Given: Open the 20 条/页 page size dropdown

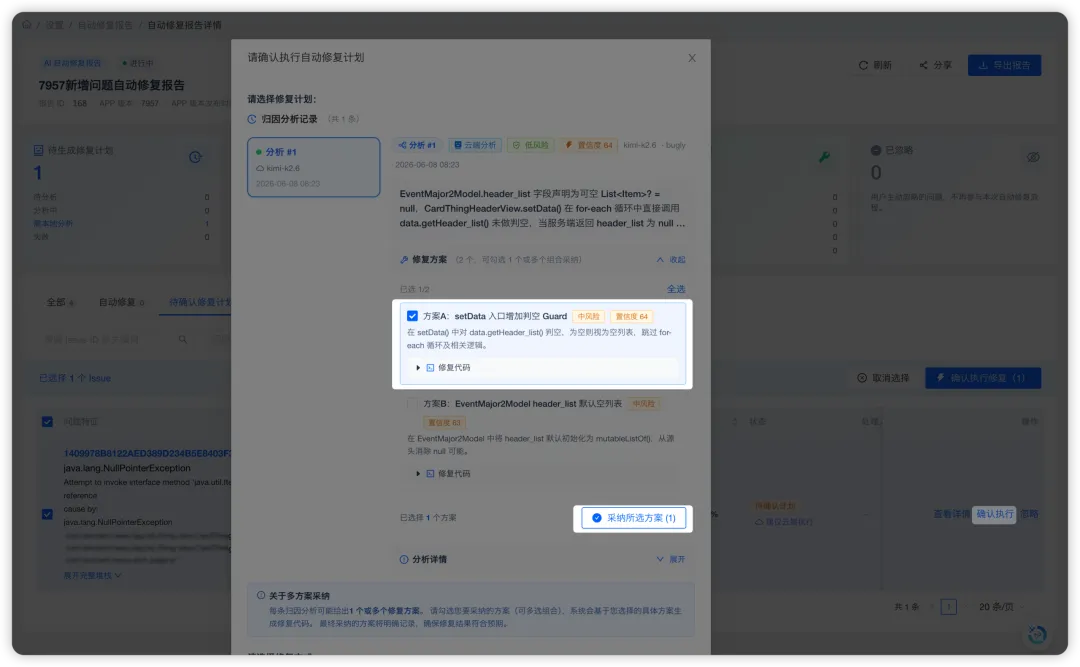Looking at the screenshot, I should (x=1001, y=607).
